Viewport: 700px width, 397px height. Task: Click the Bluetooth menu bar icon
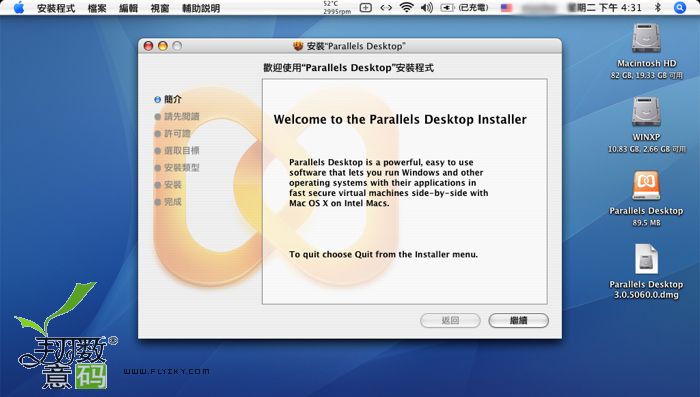tap(658, 8)
